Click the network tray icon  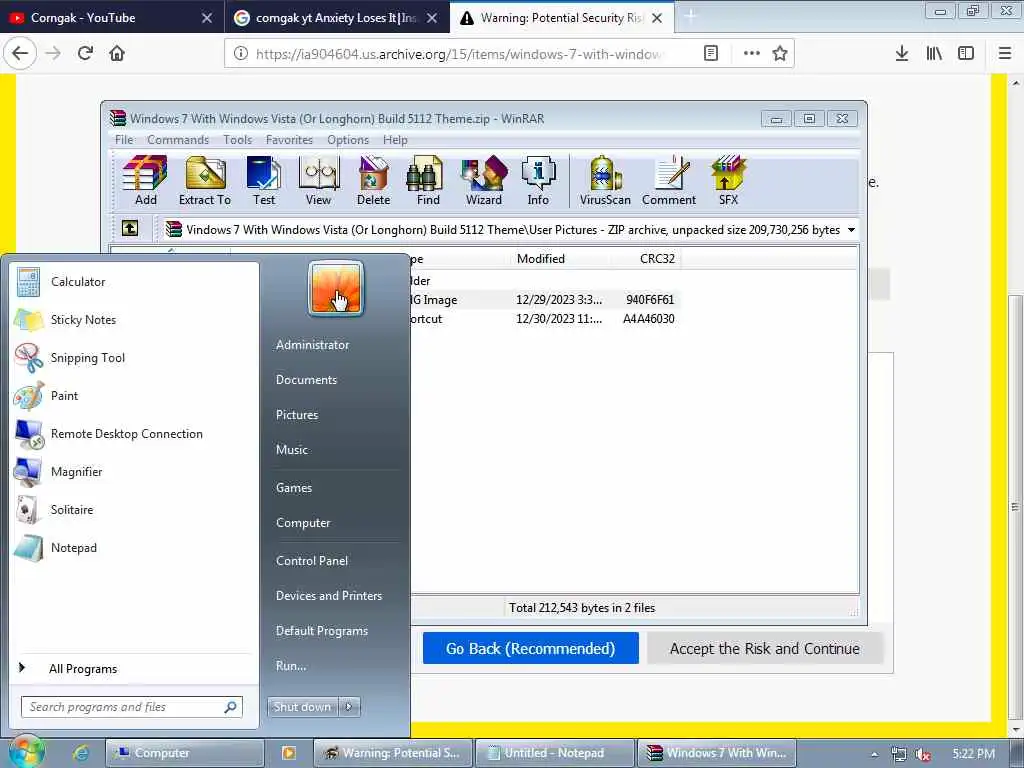899,754
